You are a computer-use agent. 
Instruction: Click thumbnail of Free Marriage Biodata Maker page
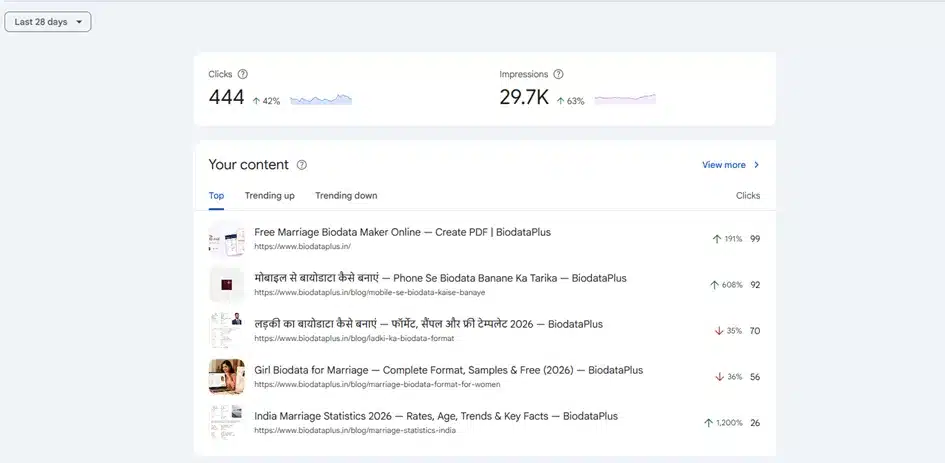[x=227, y=239]
